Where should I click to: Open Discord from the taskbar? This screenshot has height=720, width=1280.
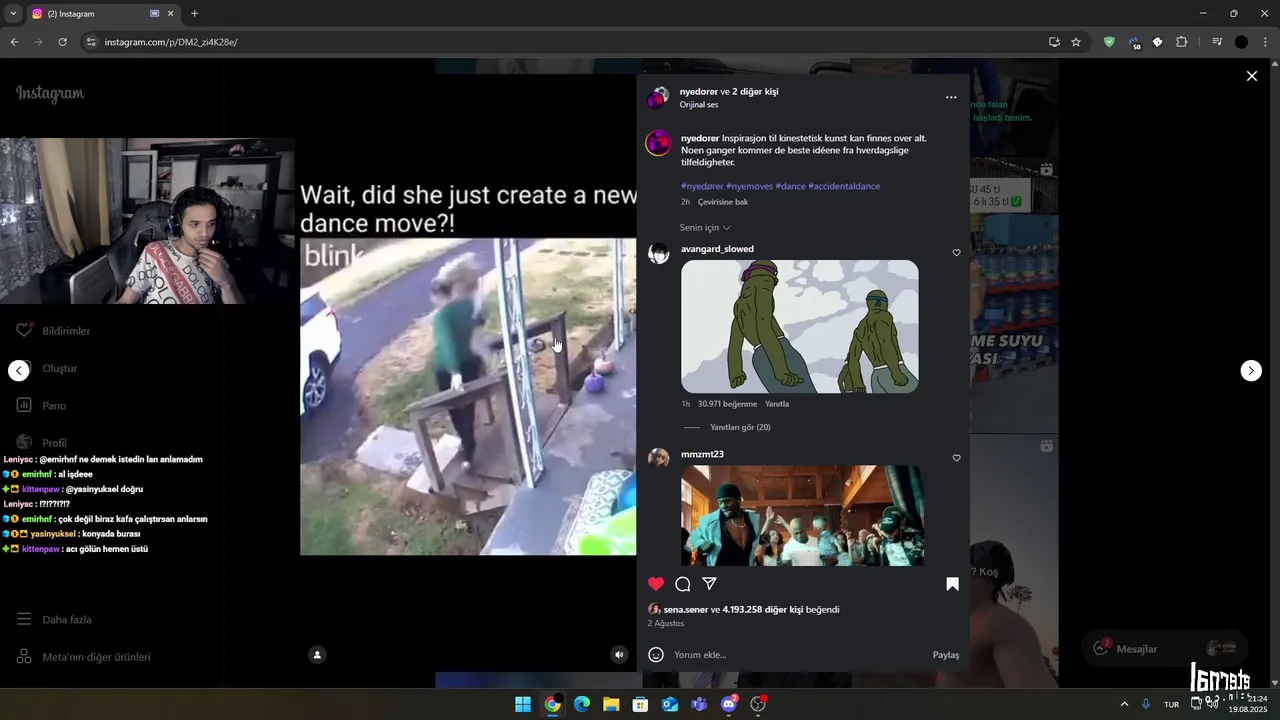point(729,705)
